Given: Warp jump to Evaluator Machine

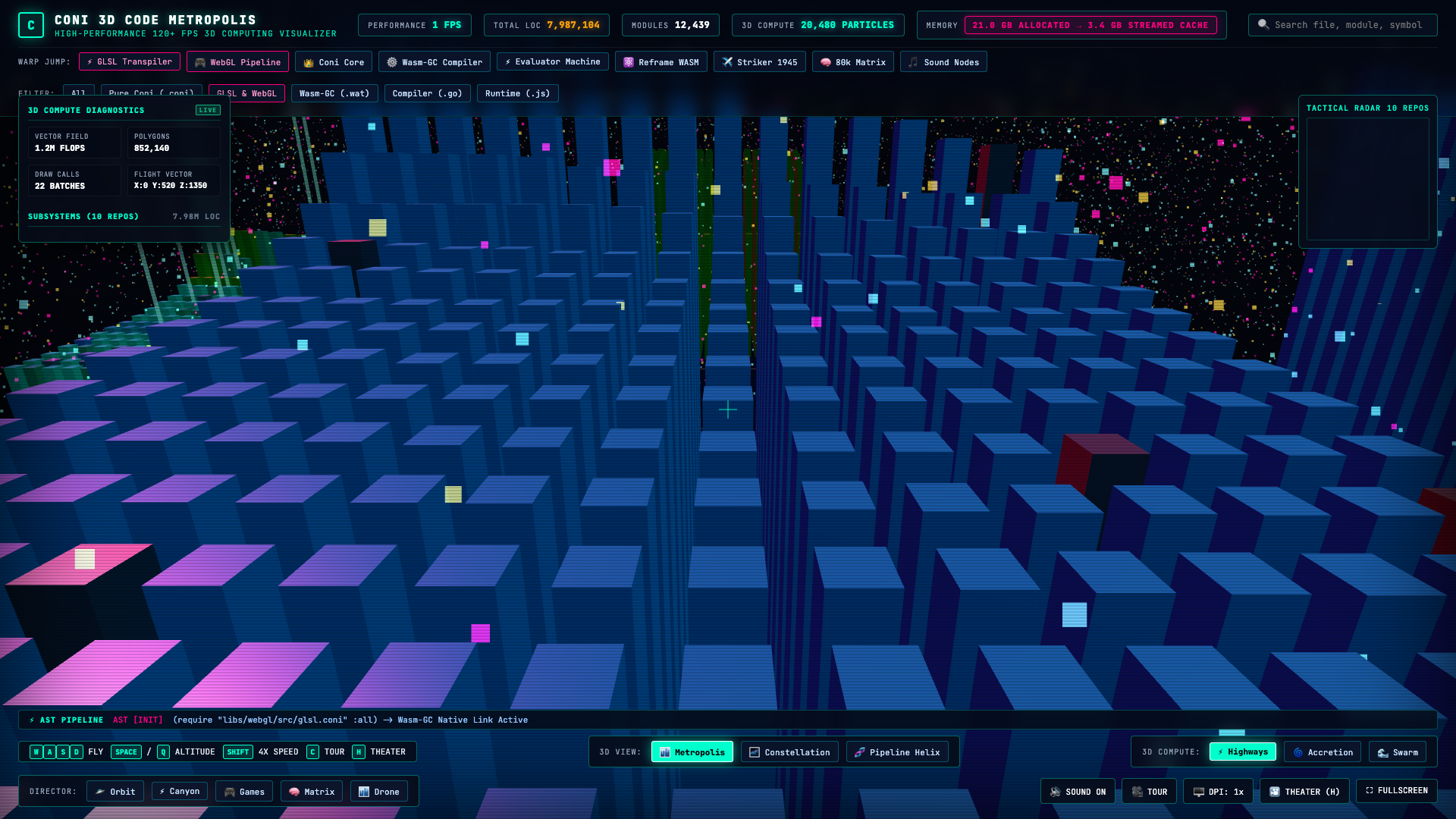Looking at the screenshot, I should pos(552,61).
